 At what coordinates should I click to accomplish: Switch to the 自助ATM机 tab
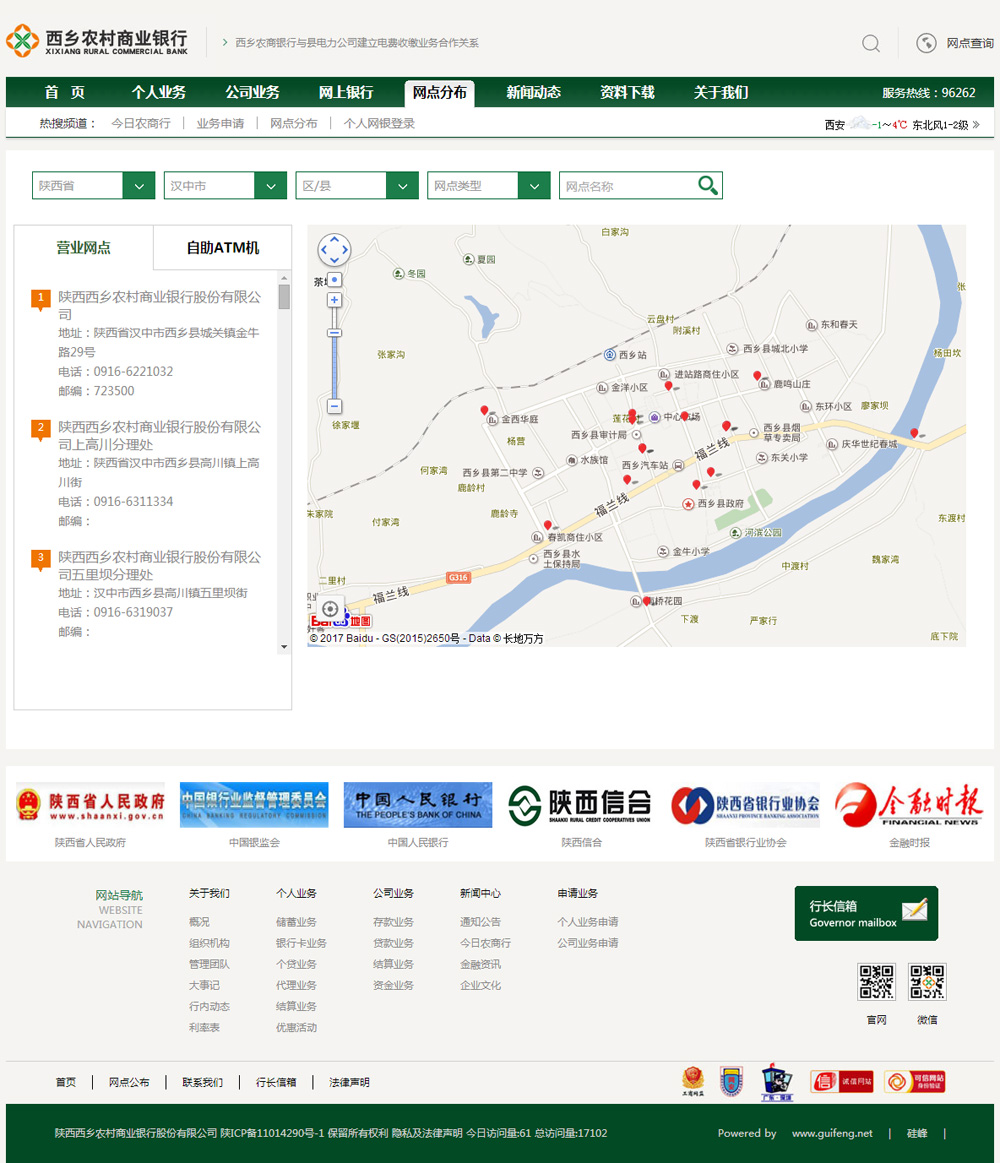point(222,248)
